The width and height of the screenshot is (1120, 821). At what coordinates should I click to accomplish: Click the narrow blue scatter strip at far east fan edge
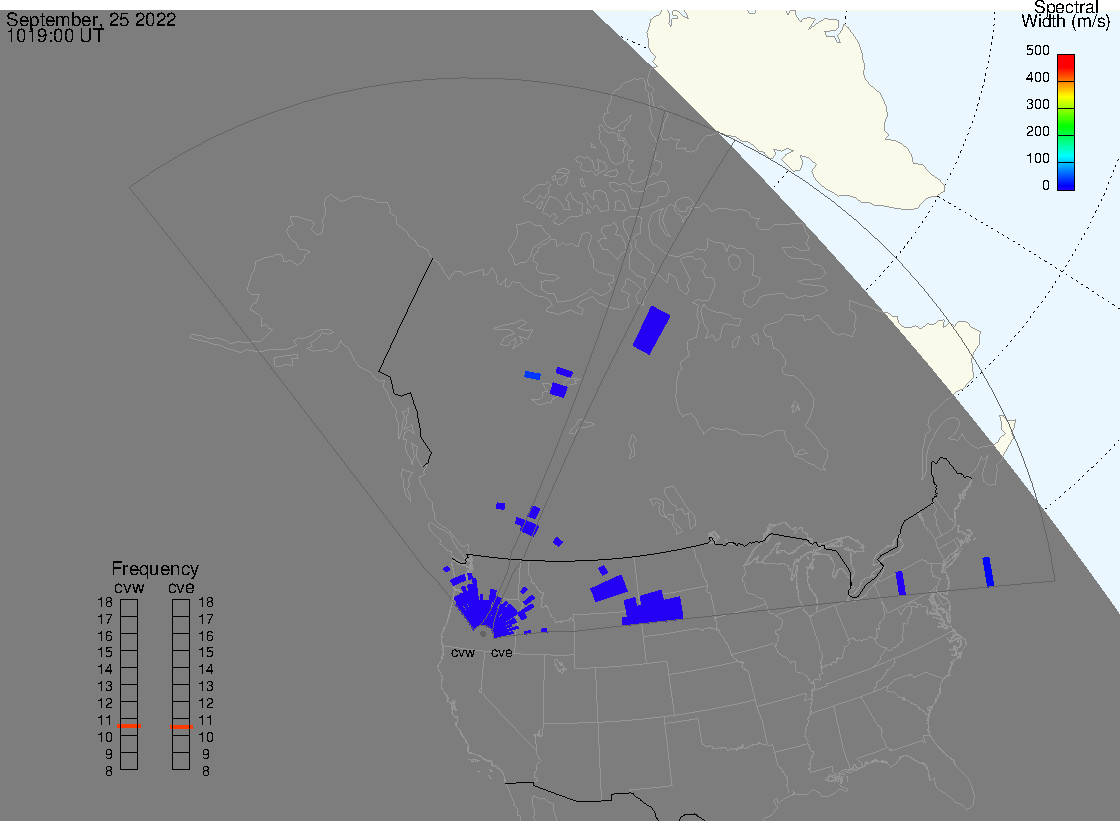[x=988, y=572]
